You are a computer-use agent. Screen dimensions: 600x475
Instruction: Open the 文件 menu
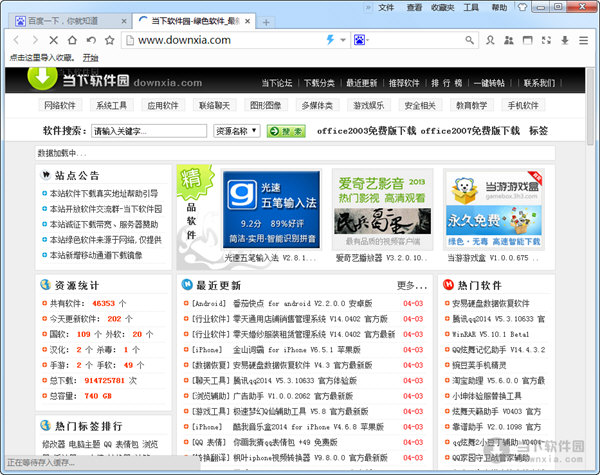386,7
